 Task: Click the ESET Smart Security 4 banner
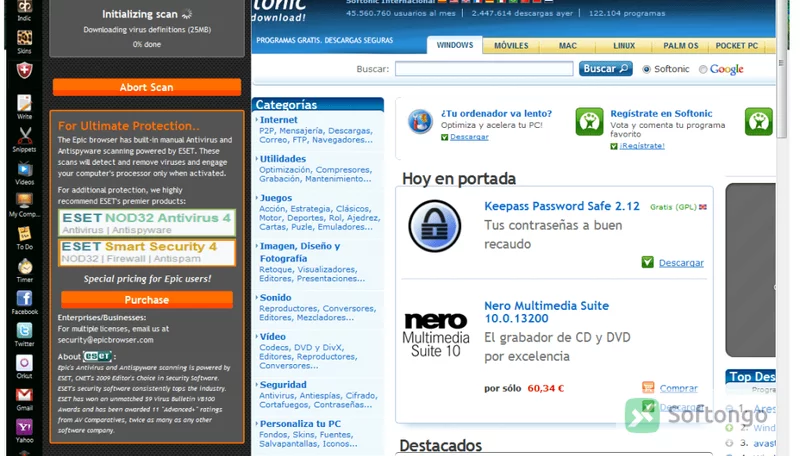(147, 252)
